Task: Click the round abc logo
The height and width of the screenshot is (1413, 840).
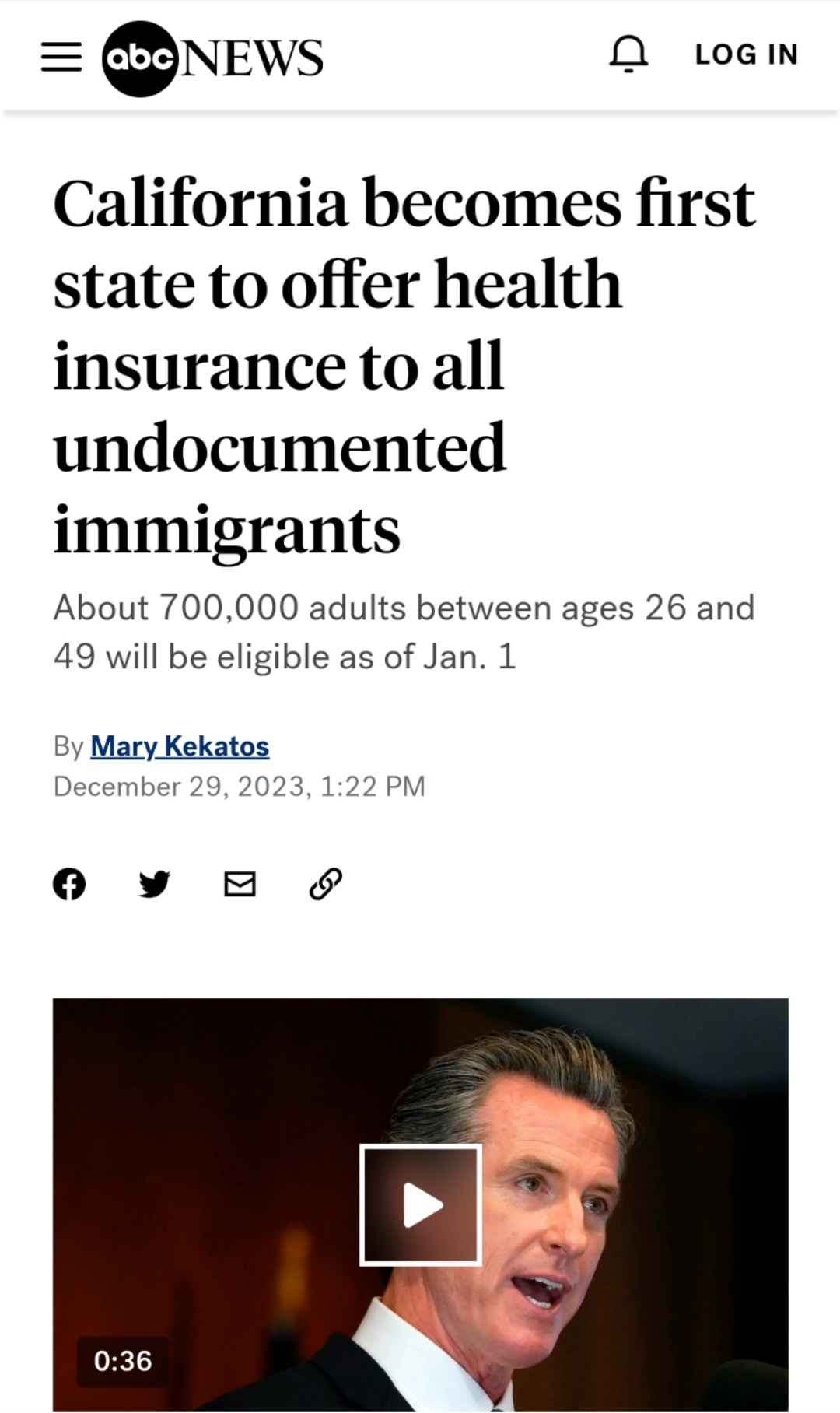Action: 141,58
